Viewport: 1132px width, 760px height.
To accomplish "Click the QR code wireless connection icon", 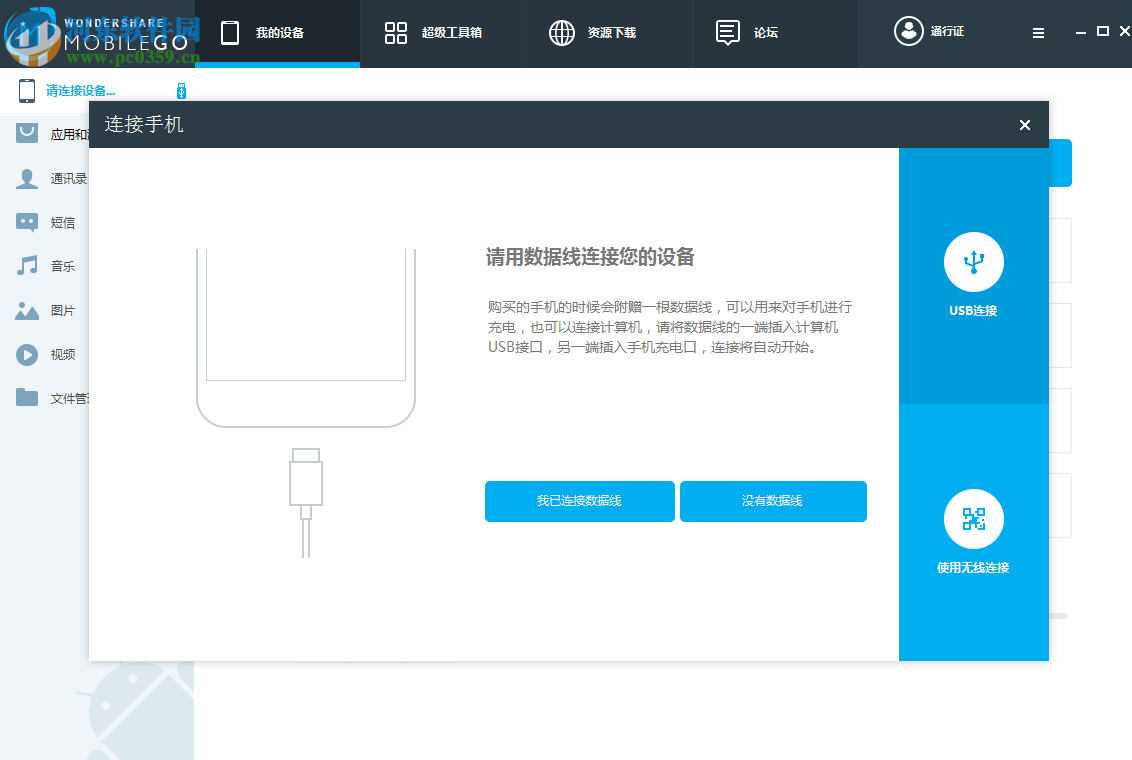I will click(x=973, y=518).
